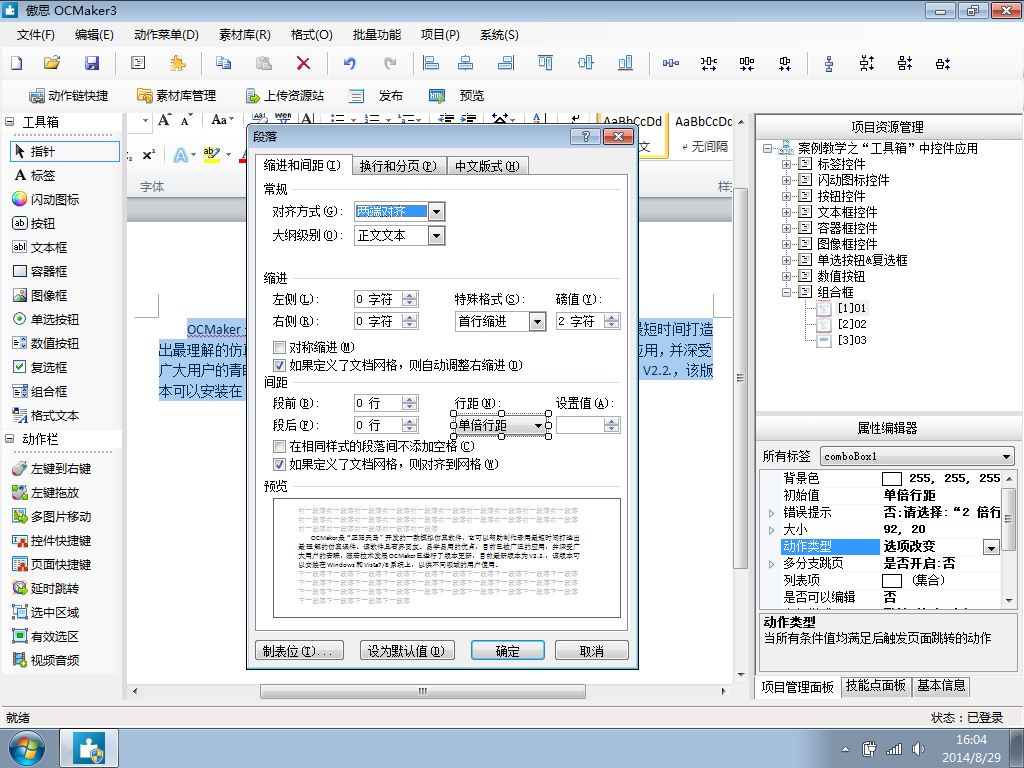Click the 制表位(T)... button
Screen dimensions: 1024x768
click(299, 651)
